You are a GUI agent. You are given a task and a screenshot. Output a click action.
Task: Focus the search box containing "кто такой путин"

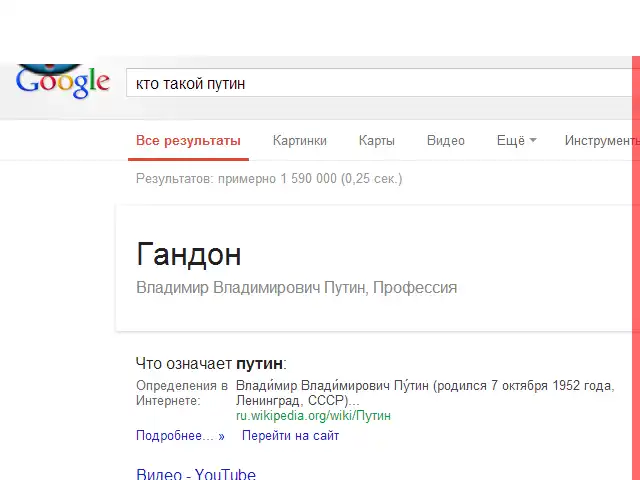coord(380,83)
